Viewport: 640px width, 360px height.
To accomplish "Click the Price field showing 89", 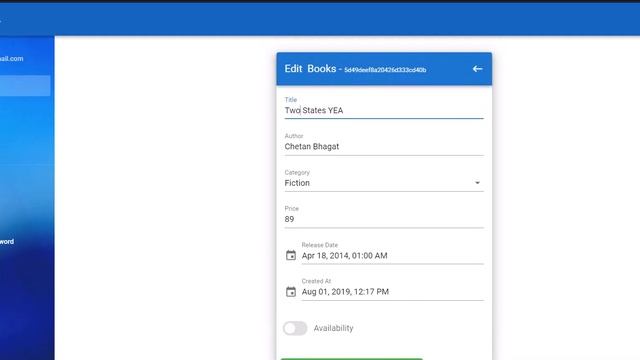I will point(384,219).
